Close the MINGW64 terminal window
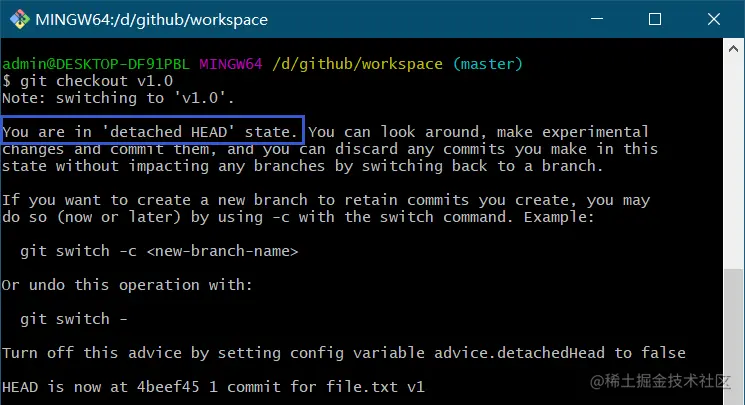The width and height of the screenshot is (745, 405). pos(714,19)
